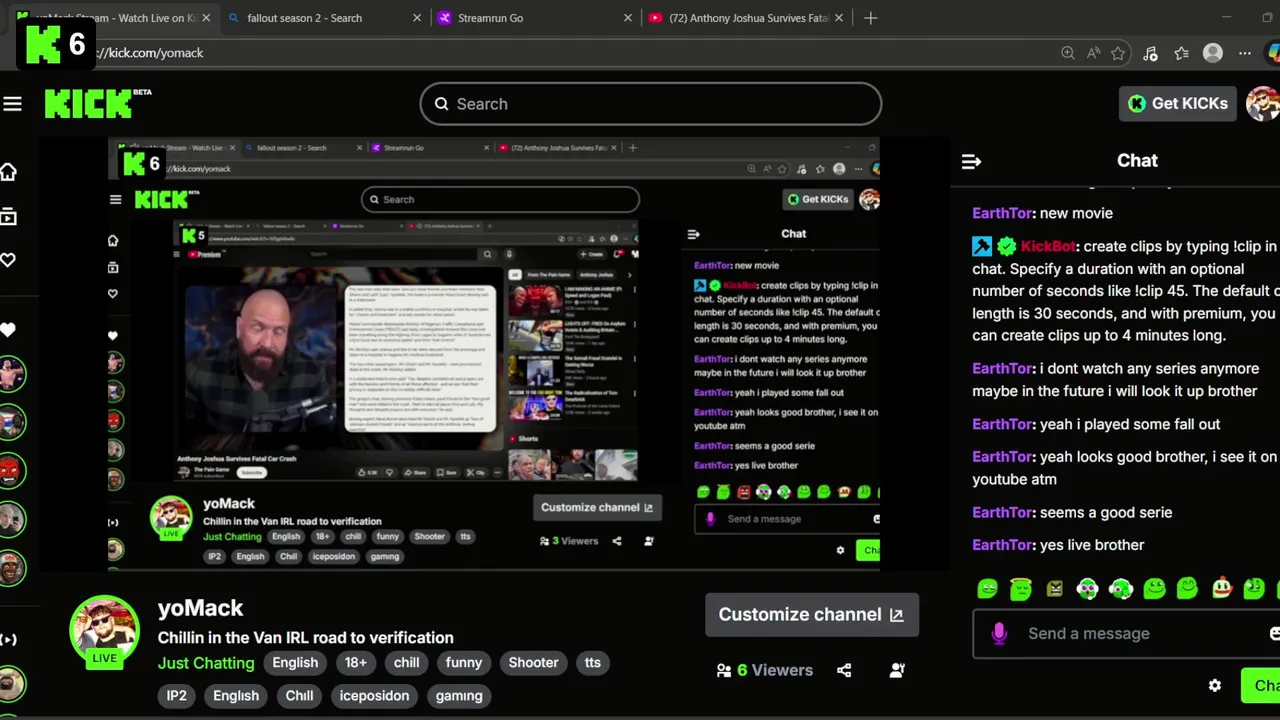Open chat settings gear icon
The height and width of the screenshot is (720, 1280).
(x=1215, y=686)
